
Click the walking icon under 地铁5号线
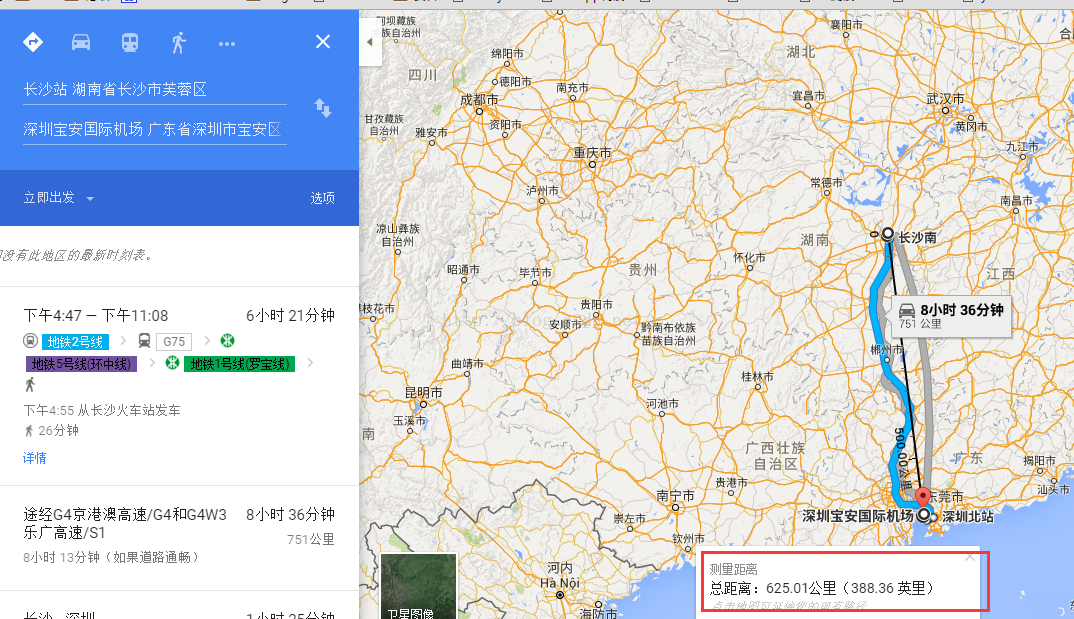[30, 385]
